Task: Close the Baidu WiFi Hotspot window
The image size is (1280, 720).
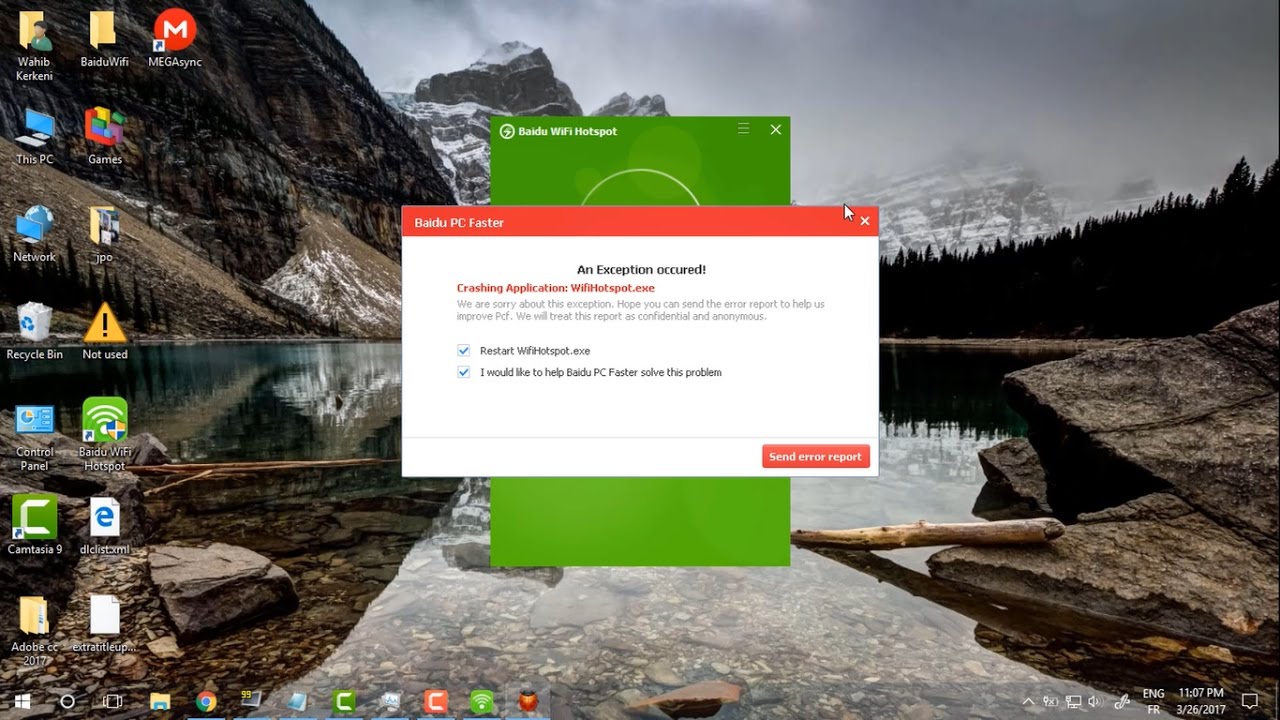Action: click(775, 129)
